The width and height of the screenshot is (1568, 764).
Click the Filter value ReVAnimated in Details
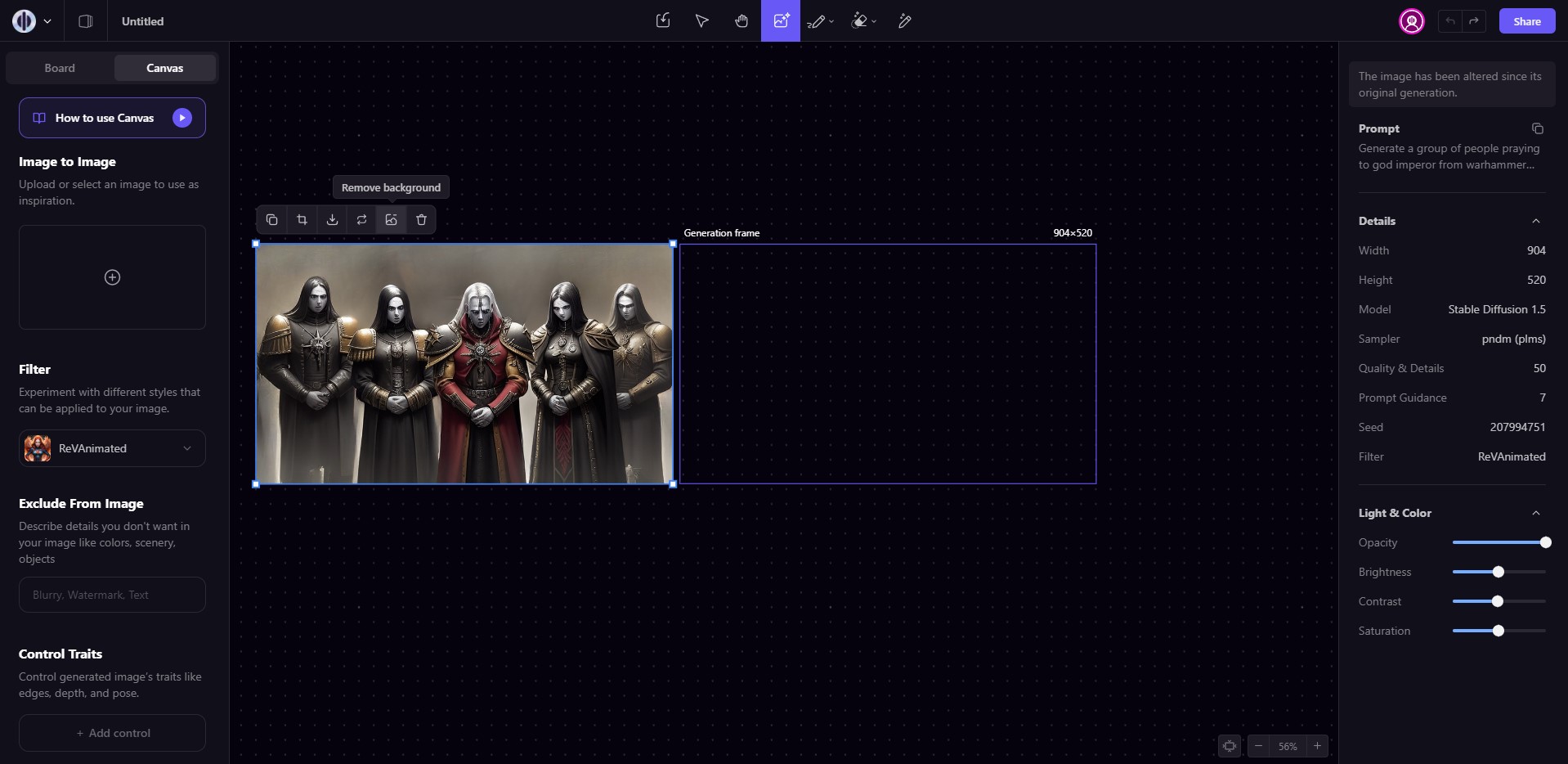click(x=1512, y=456)
